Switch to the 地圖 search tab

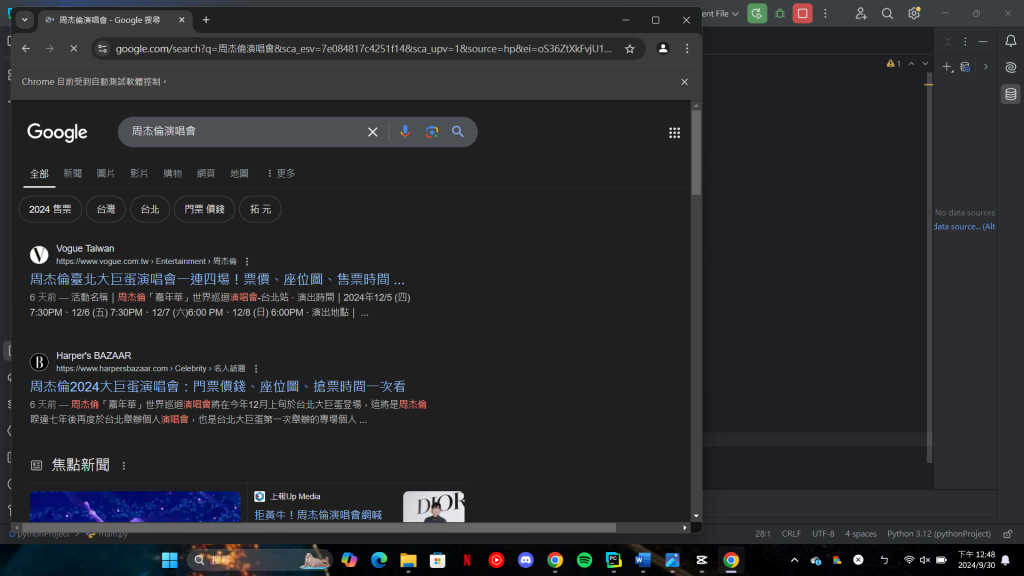pyautogui.click(x=239, y=173)
